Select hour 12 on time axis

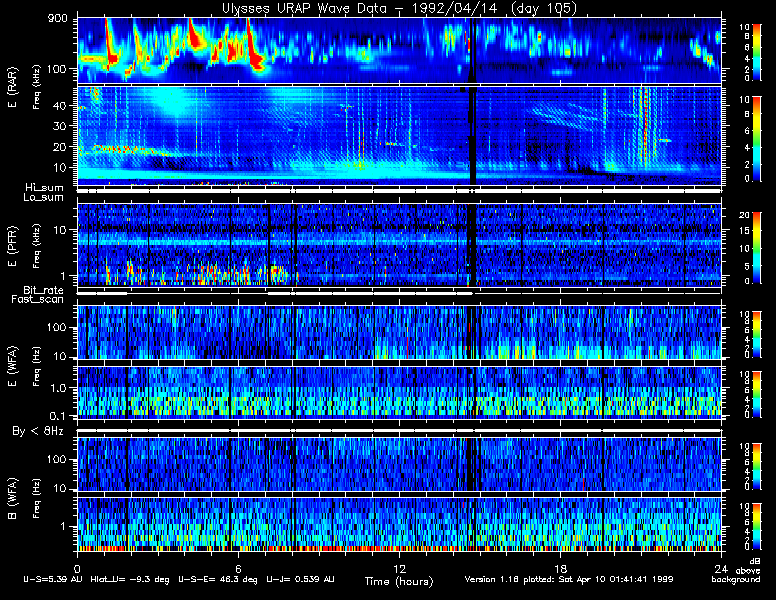coord(399,568)
